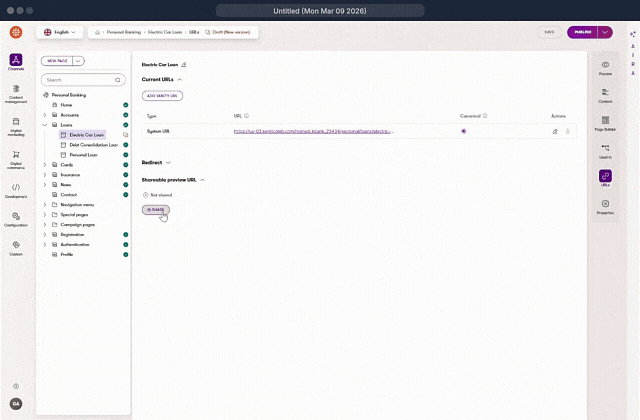Select the Debt Consolidation Loan page

93,145
